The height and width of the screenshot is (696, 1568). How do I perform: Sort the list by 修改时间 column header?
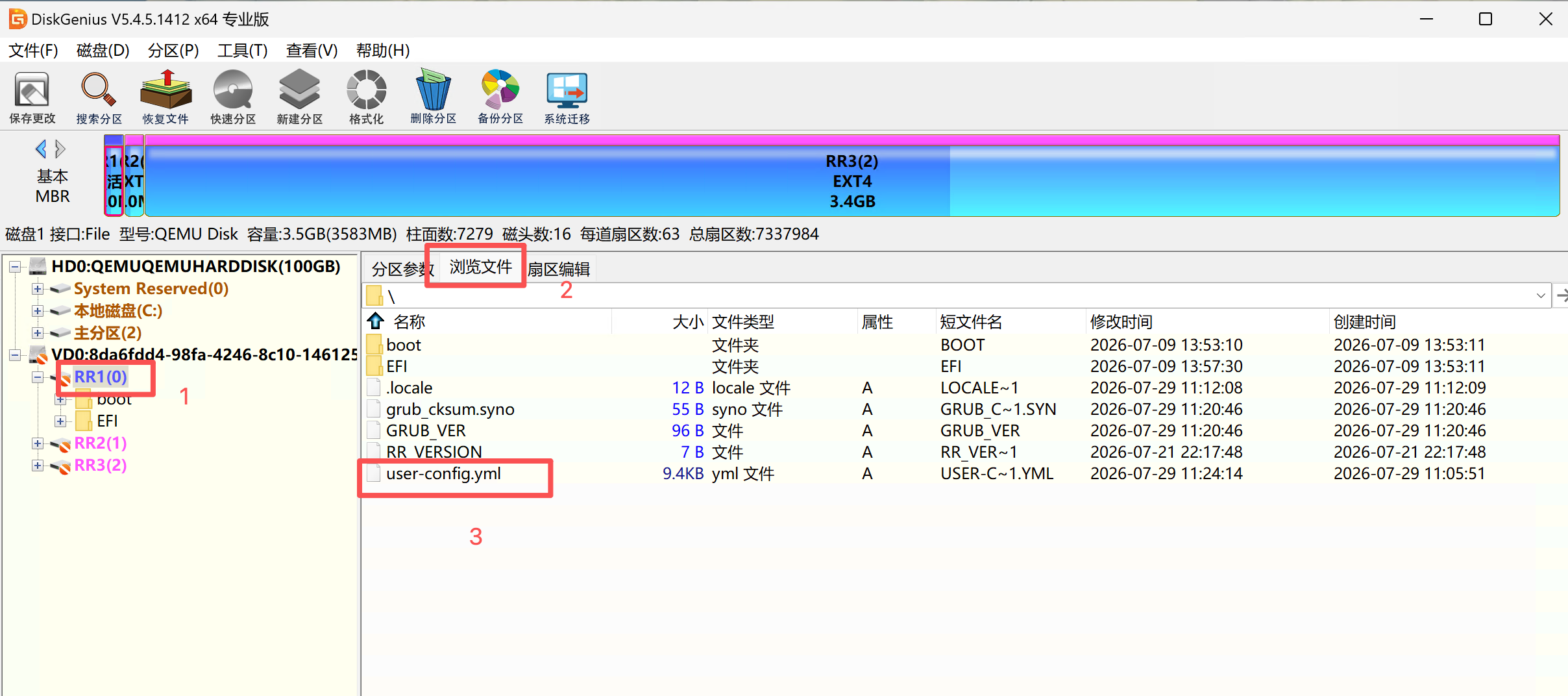[1121, 322]
